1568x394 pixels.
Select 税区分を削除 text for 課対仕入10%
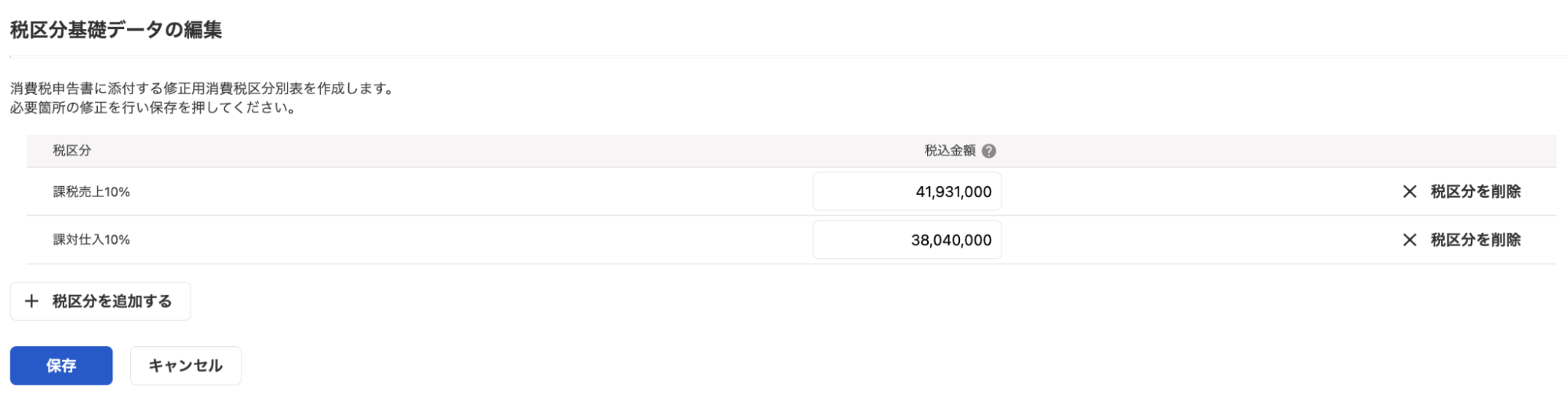1475,240
